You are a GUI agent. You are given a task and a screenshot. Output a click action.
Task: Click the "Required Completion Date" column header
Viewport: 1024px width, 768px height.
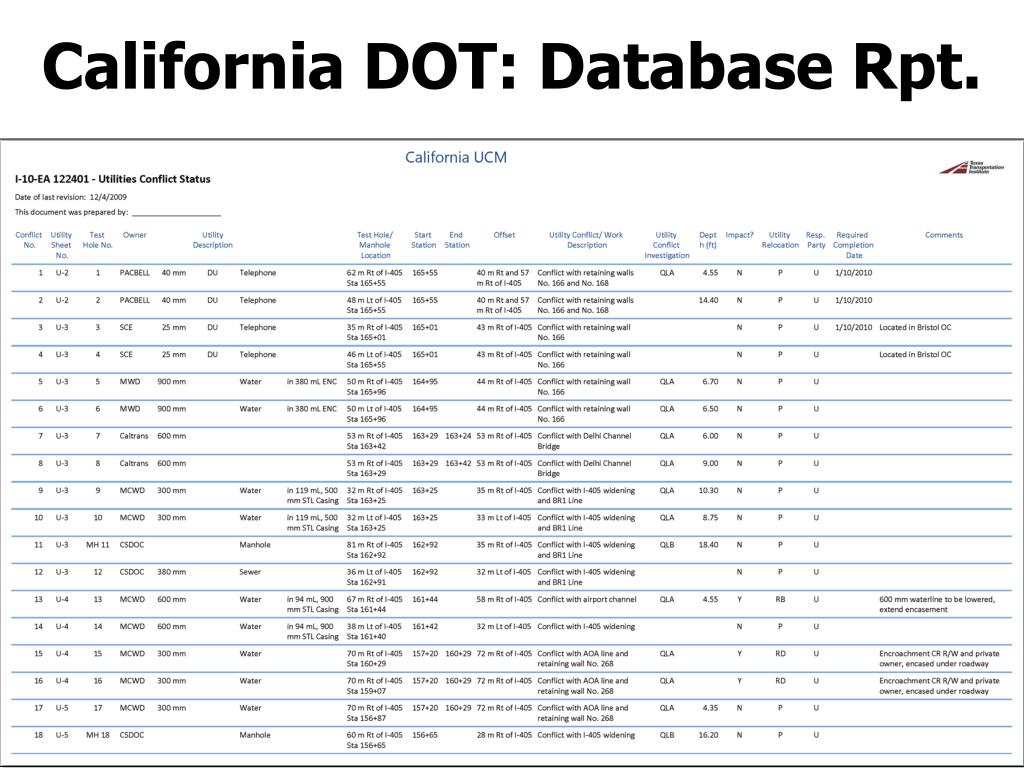tap(853, 245)
